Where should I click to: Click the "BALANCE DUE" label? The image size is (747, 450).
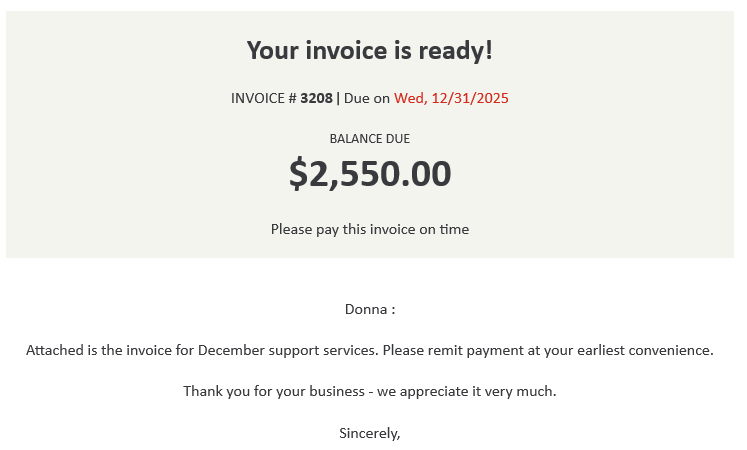[x=369, y=139]
